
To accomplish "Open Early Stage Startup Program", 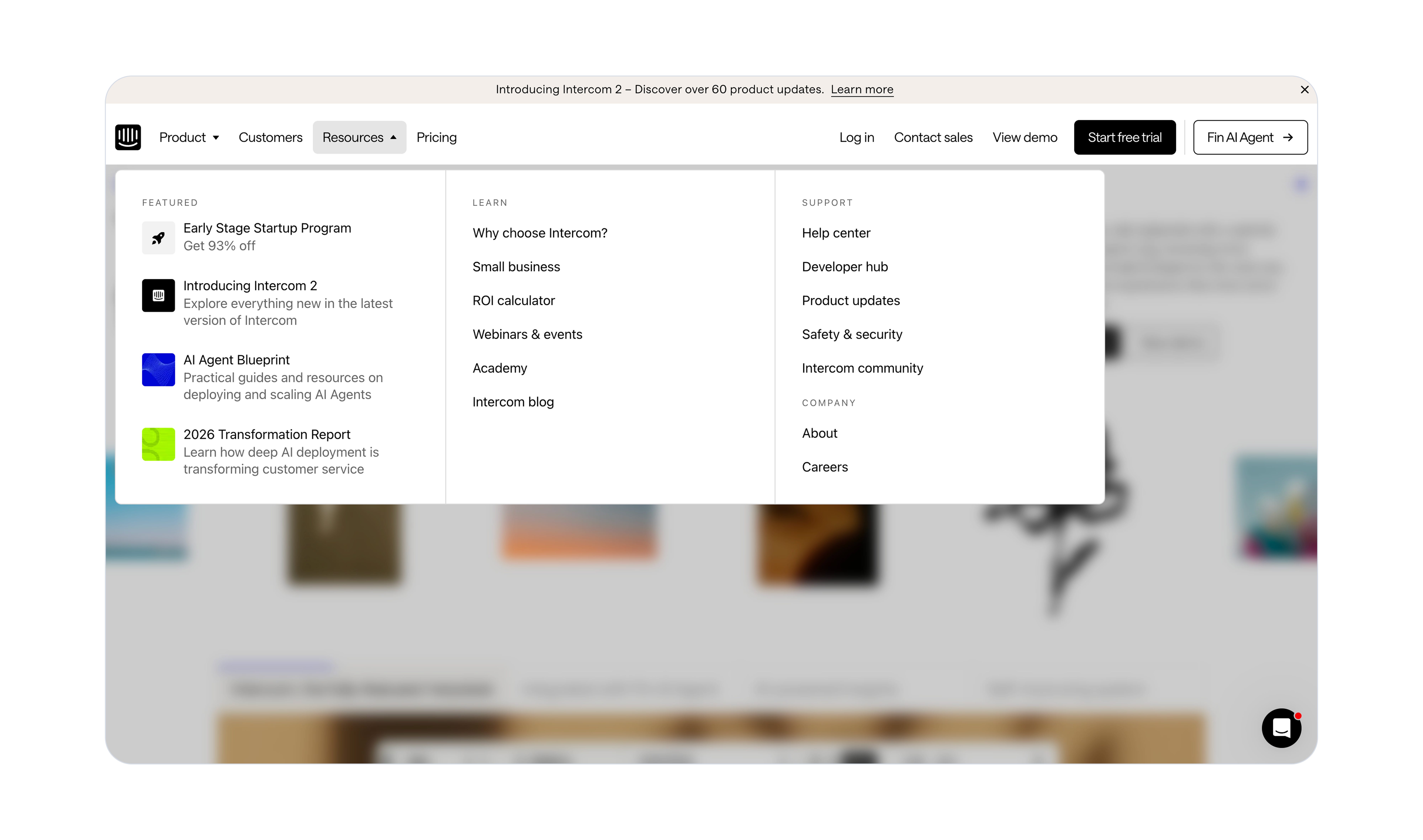I will point(267,228).
